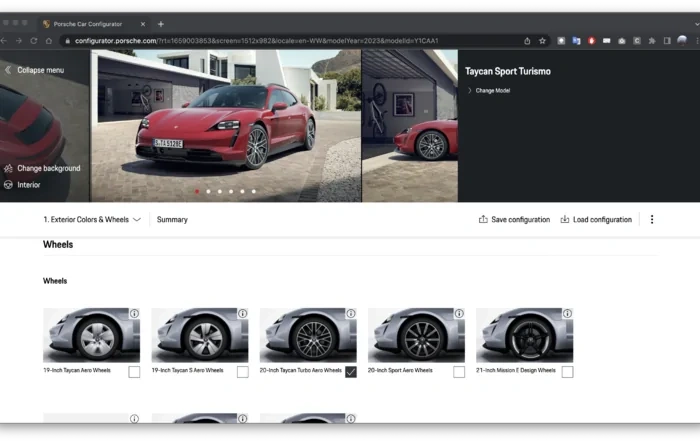Select first red carousel dot
The height and width of the screenshot is (443, 700).
[197, 191]
